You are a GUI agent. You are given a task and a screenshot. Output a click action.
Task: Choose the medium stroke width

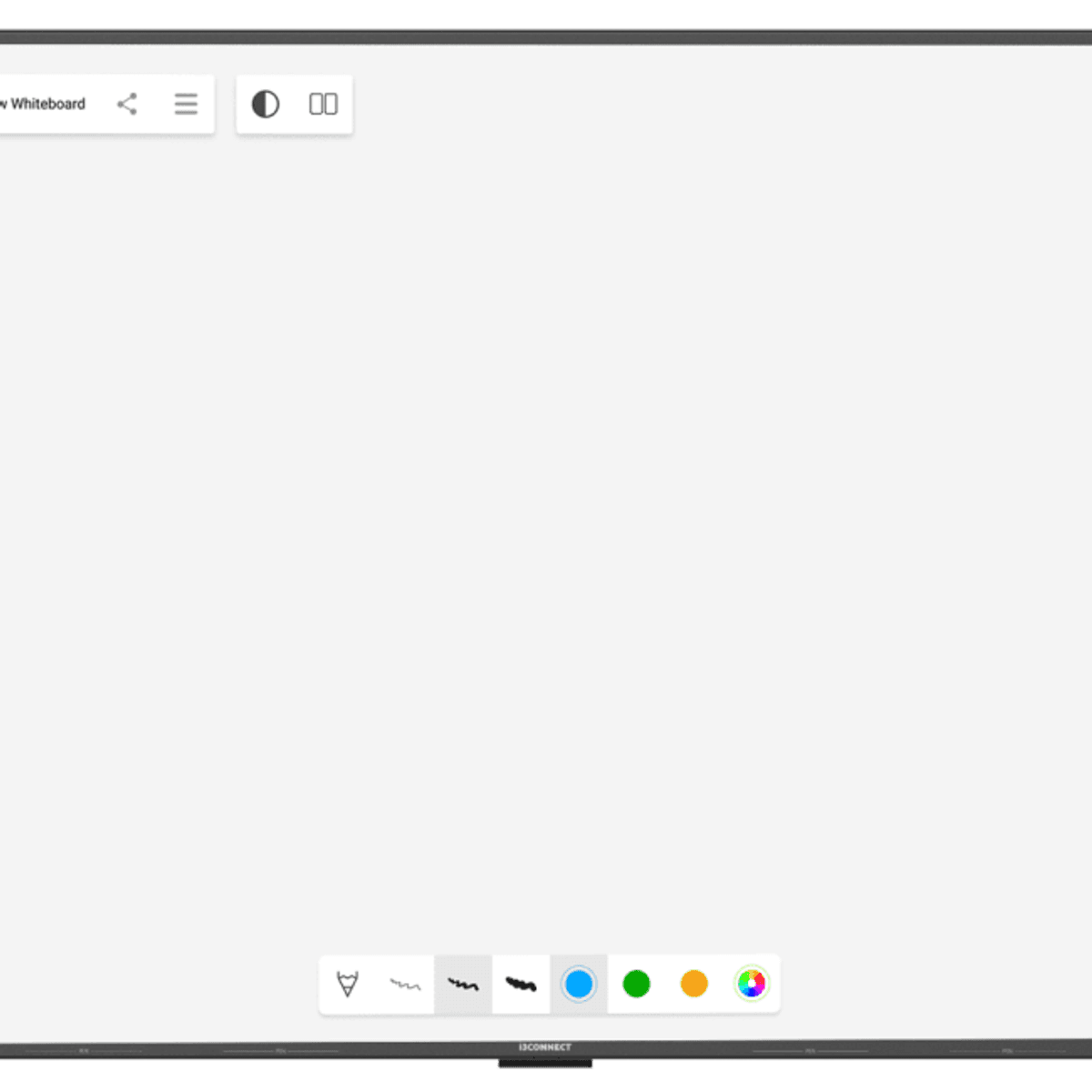point(463,984)
